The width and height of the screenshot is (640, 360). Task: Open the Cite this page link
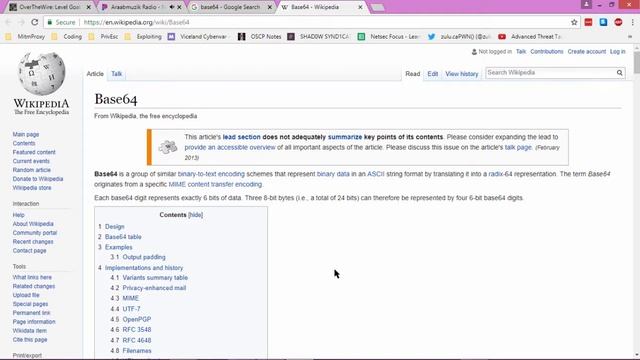[29, 340]
